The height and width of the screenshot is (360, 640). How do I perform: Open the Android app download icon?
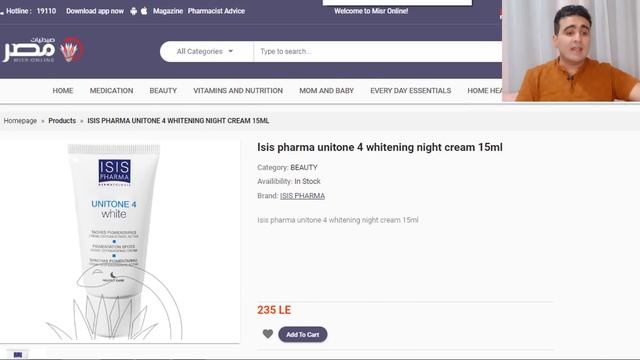click(x=133, y=11)
